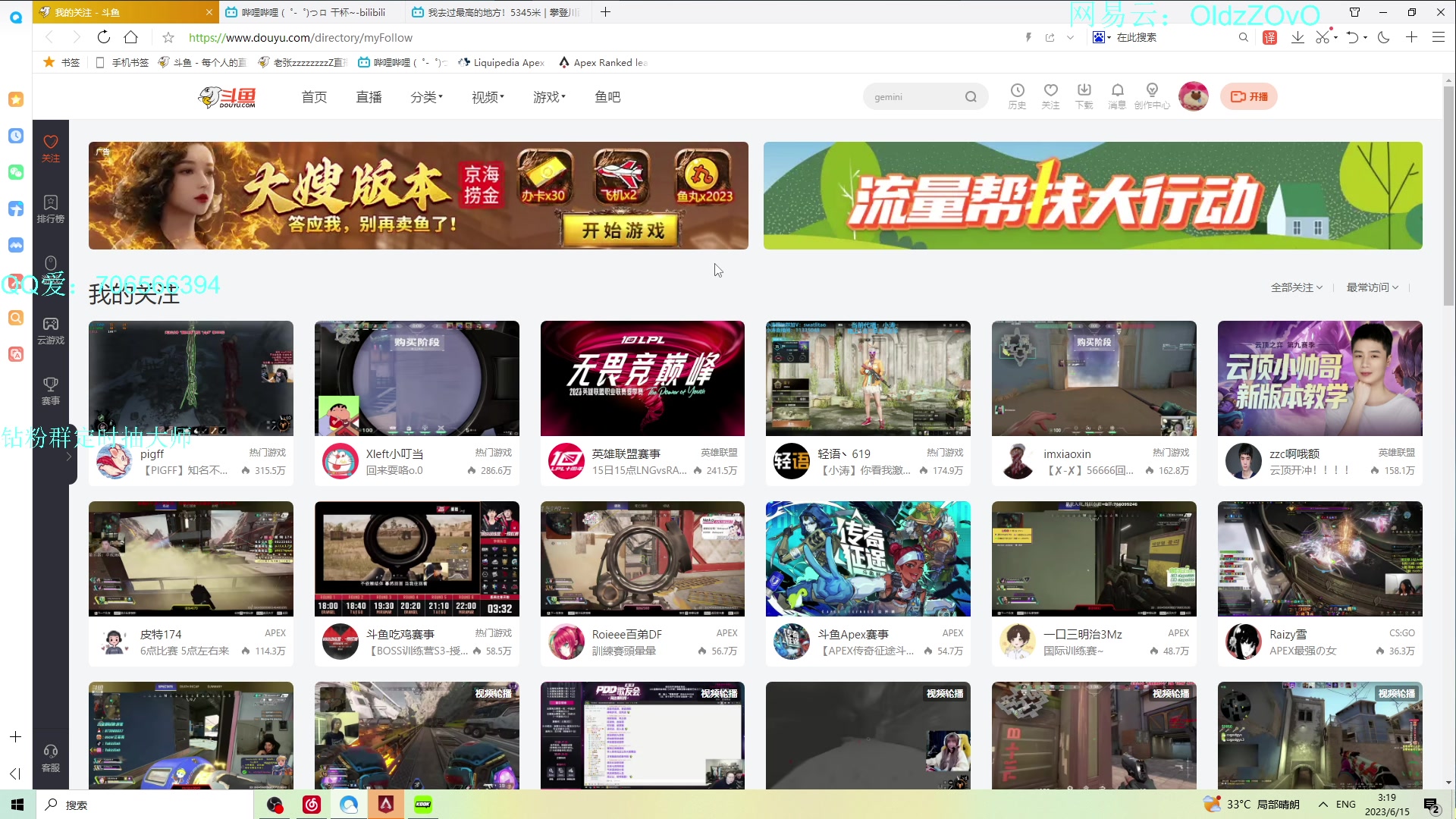Select 关注 in the left sidebar
This screenshot has height=819, width=1456.
[51, 149]
